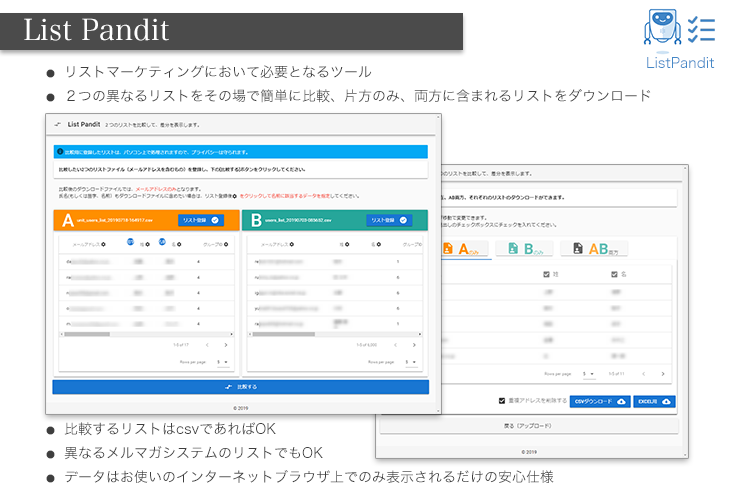The image size is (740, 500).
Task: Open the 名 column gear in list A
Action: (x=179, y=245)
